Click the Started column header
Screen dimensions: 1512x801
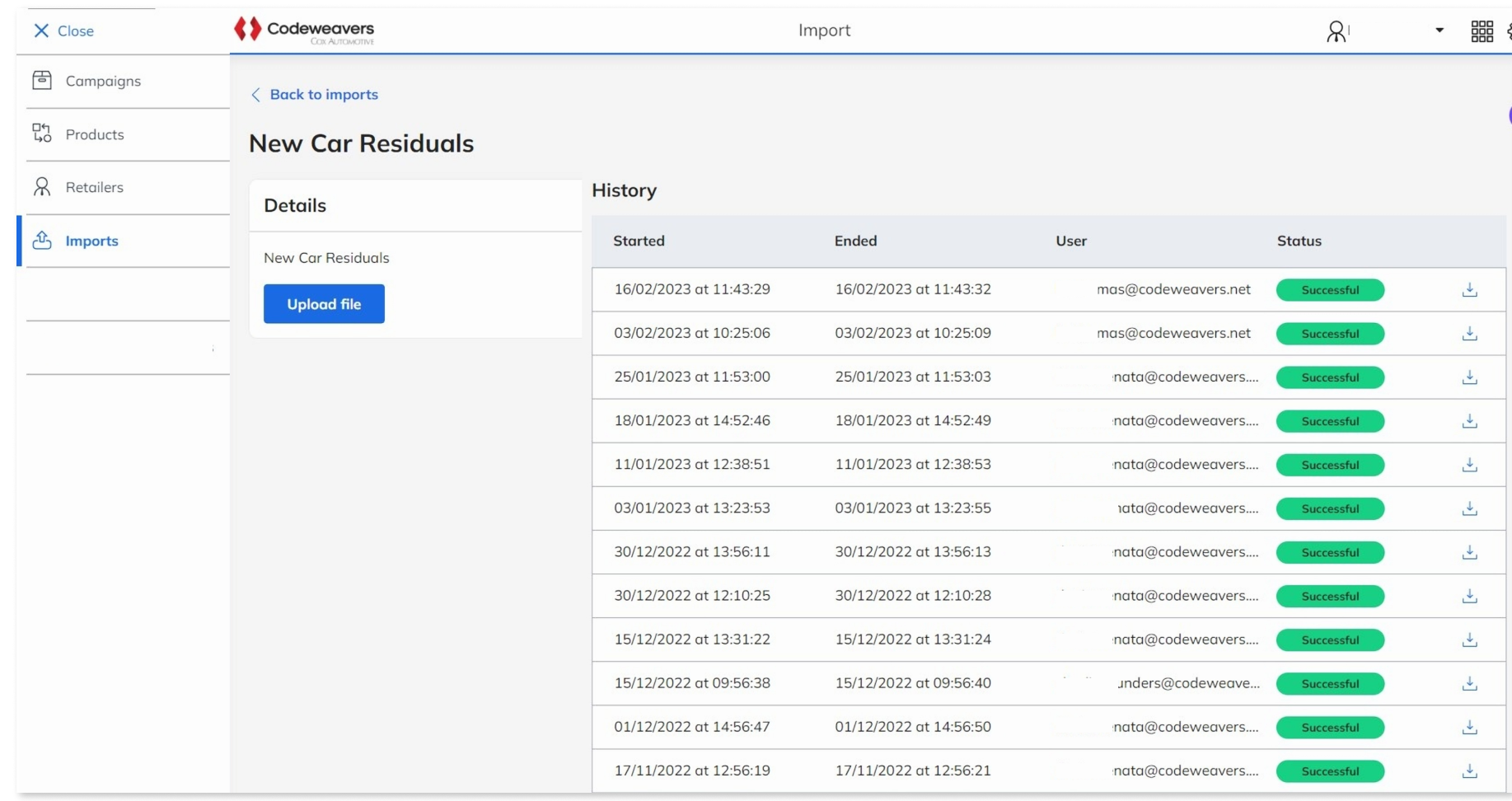639,241
